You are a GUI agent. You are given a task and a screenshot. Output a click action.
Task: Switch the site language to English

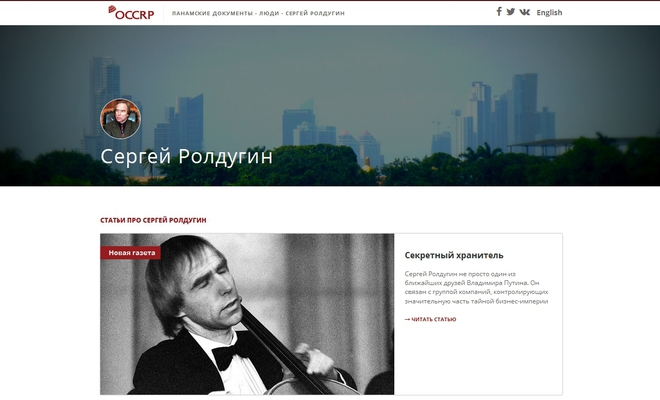tap(549, 13)
